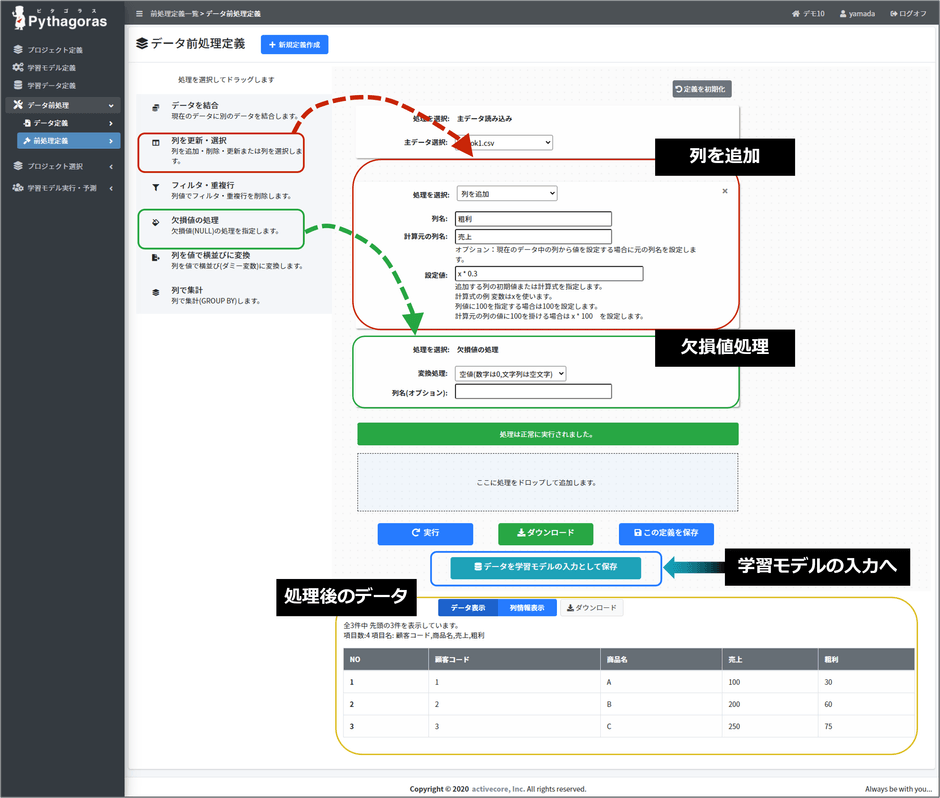This screenshot has height=798, width=940.
Task: Click データを学習モデルの入力として保存
Action: (x=545, y=567)
